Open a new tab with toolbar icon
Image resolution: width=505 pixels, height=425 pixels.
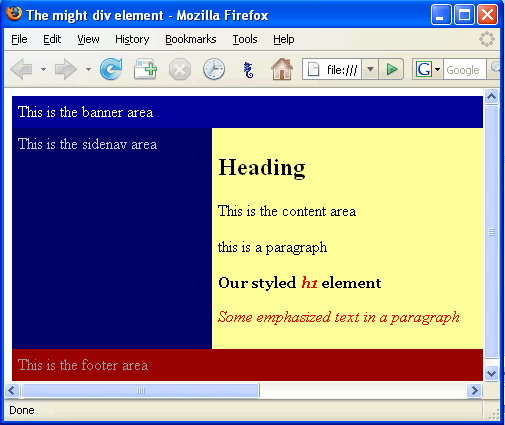point(146,69)
